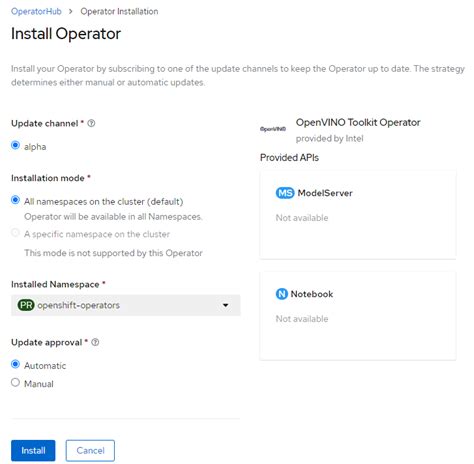The height and width of the screenshot is (464, 474).
Task: Click the Installation mode label
Action: (48, 178)
